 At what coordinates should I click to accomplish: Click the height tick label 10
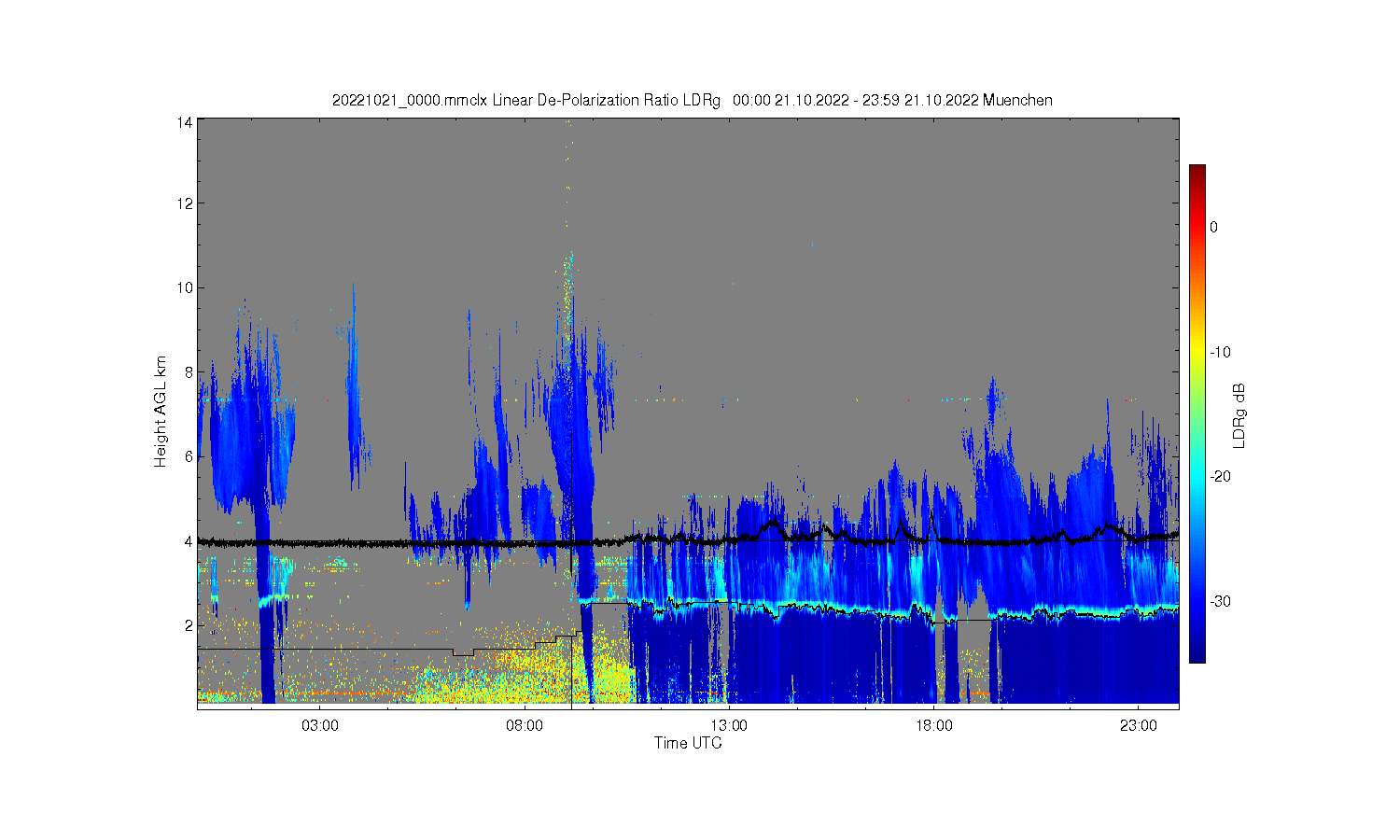185,287
